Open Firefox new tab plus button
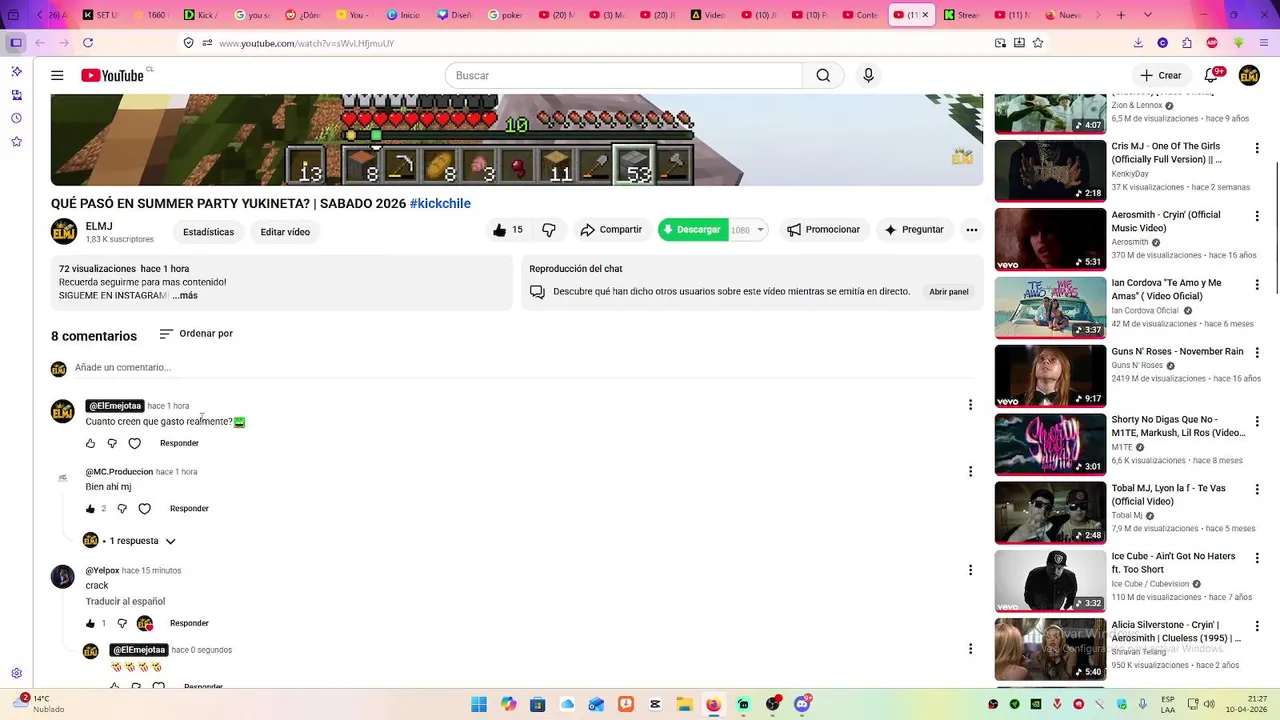The height and width of the screenshot is (720, 1280). [x=1121, y=15]
